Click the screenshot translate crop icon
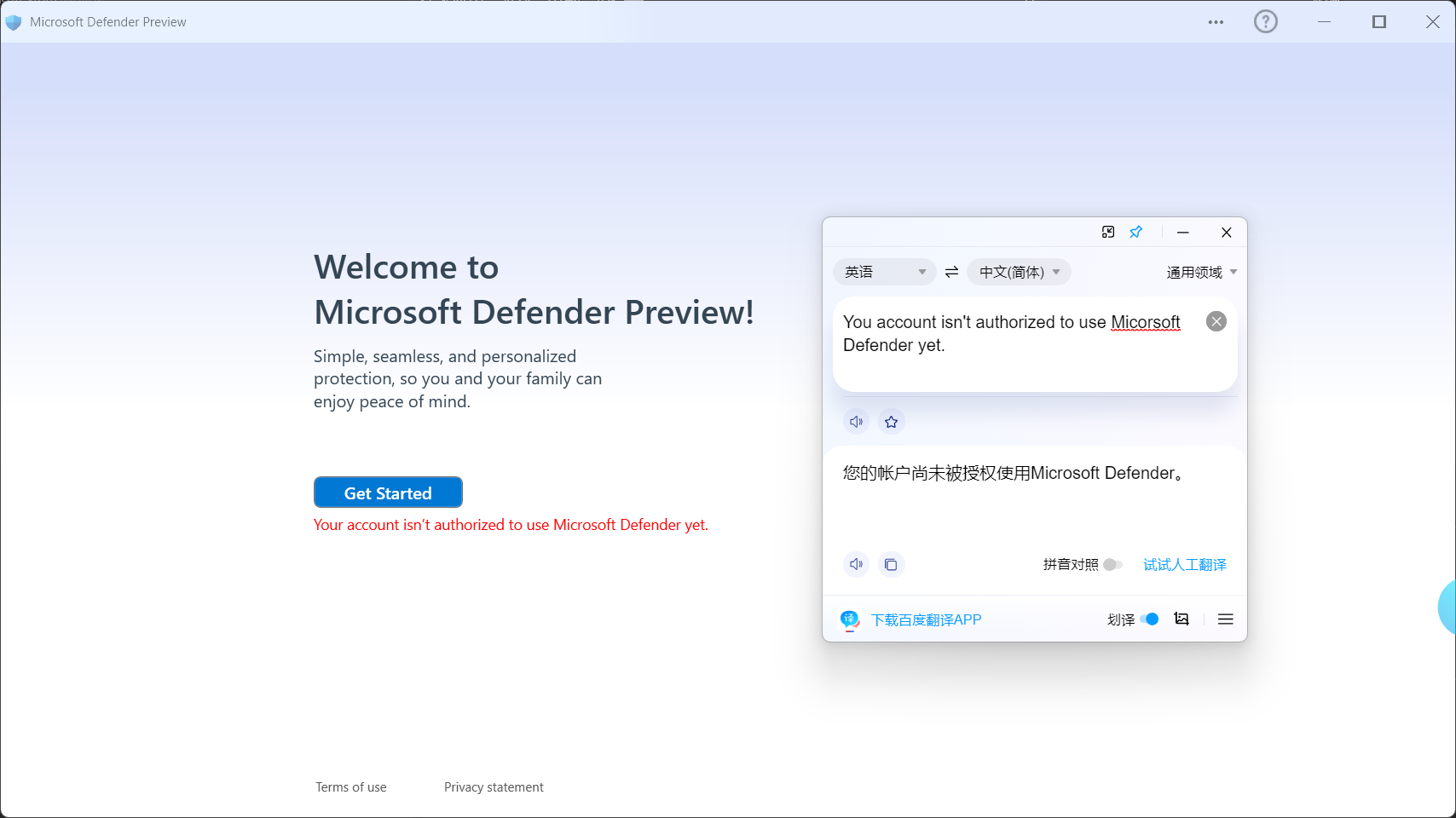Image resolution: width=1456 pixels, height=818 pixels. [1182, 619]
